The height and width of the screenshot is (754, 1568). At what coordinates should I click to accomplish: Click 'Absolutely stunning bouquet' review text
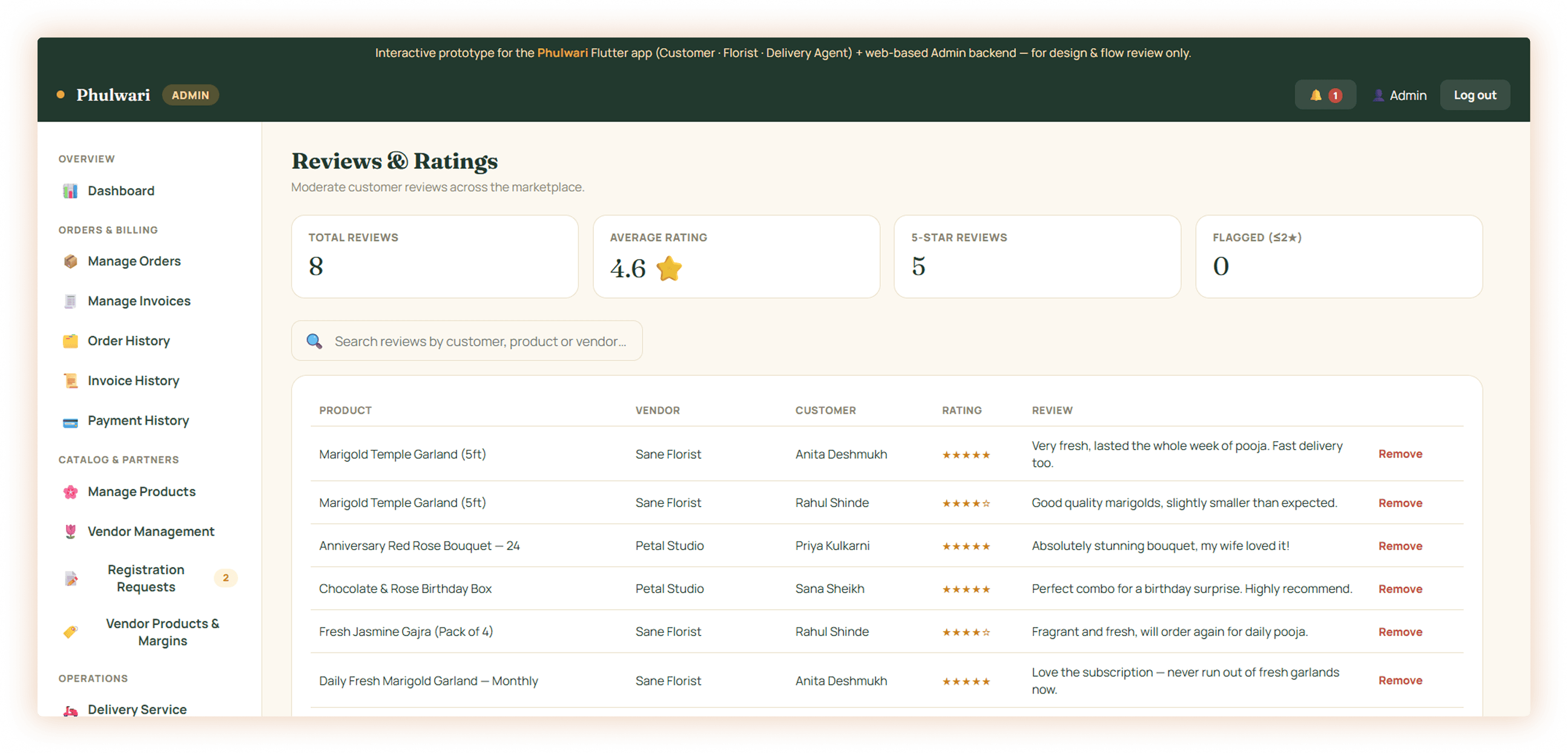click(x=1160, y=546)
